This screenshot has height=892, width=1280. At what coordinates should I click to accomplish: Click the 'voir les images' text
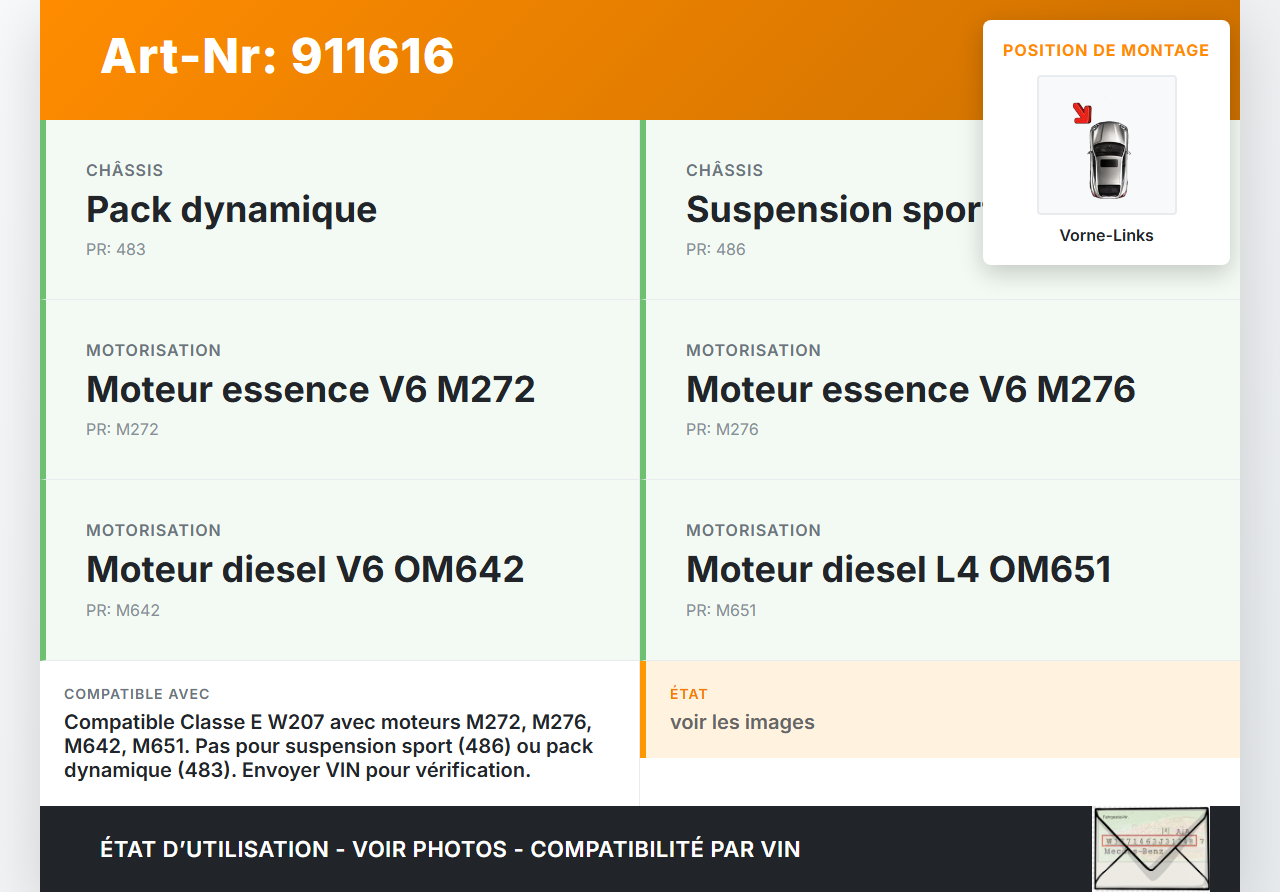coord(742,722)
